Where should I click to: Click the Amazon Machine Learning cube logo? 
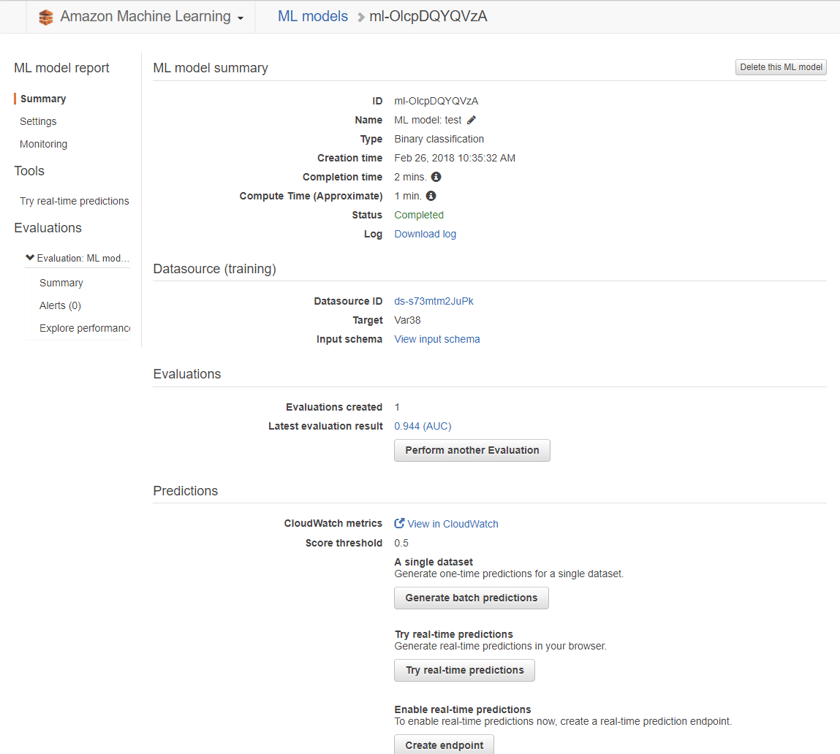[46, 17]
